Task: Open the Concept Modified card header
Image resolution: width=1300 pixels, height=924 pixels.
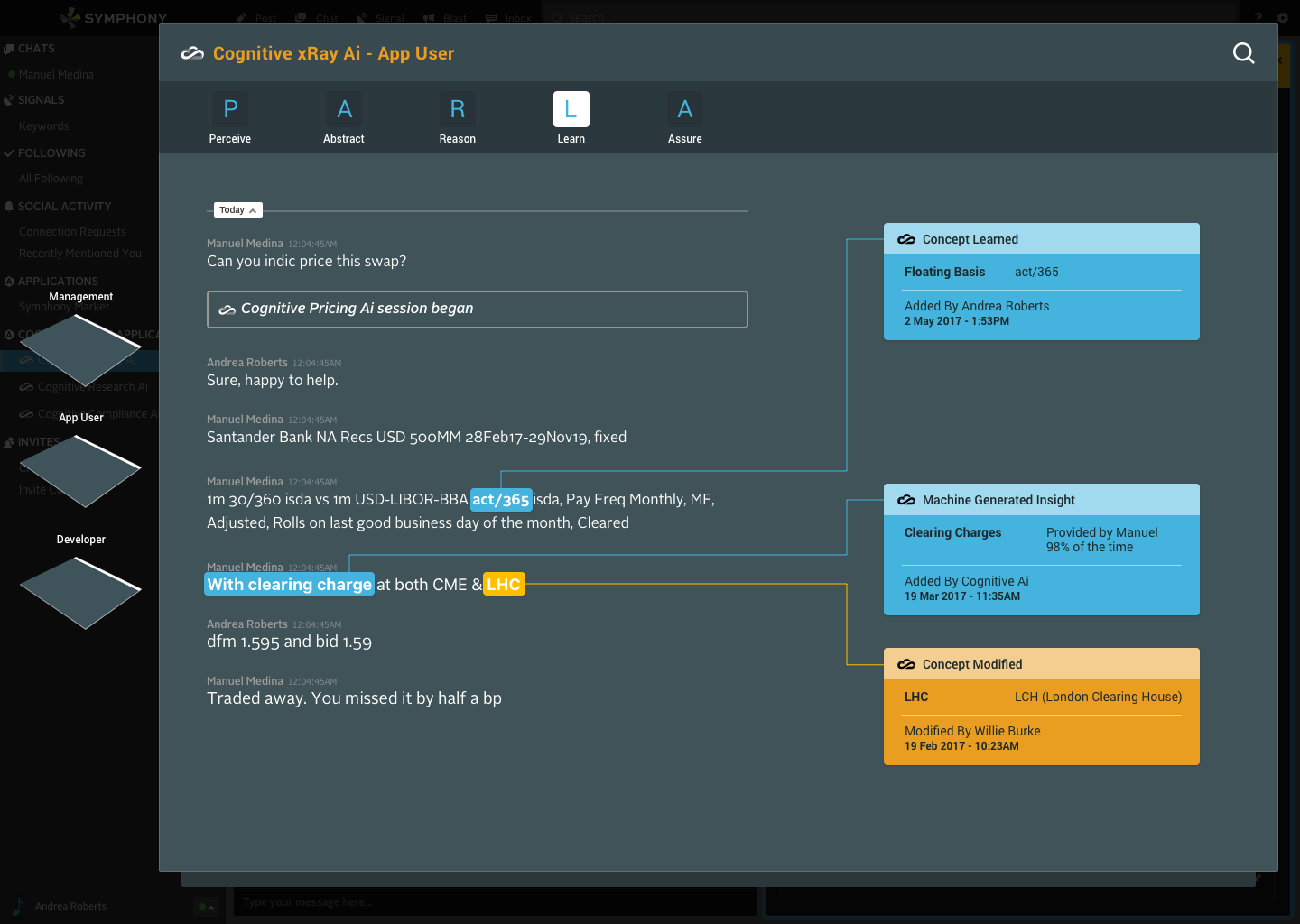Action: point(1042,664)
